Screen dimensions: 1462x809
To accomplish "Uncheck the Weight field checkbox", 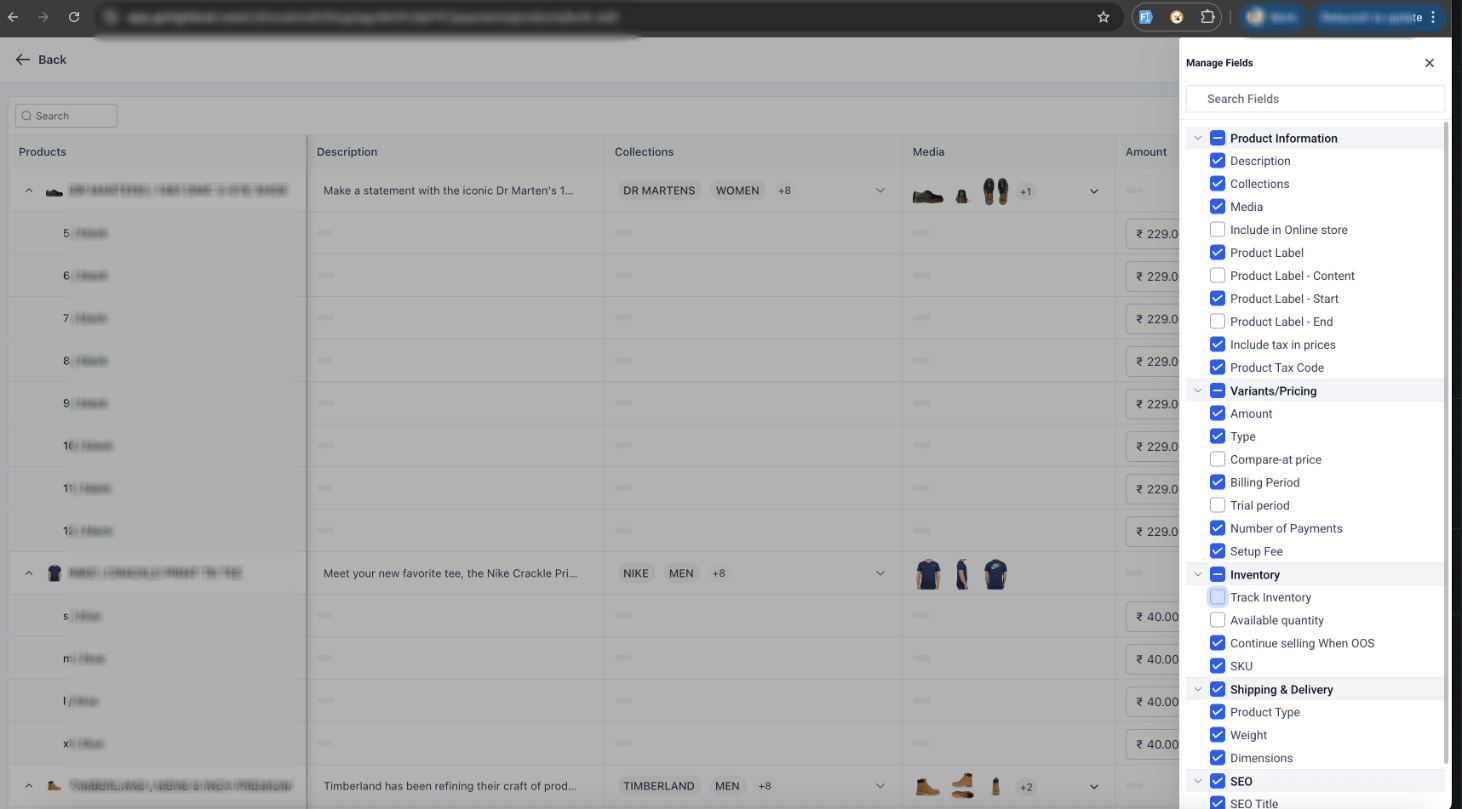I will click(1217, 736).
